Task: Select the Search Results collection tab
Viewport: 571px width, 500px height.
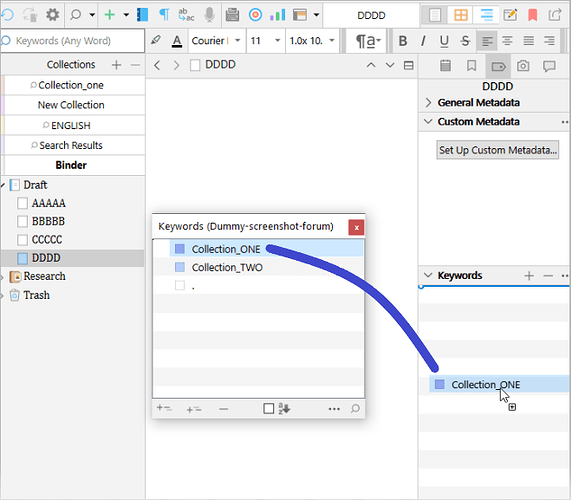Action: click(x=71, y=145)
